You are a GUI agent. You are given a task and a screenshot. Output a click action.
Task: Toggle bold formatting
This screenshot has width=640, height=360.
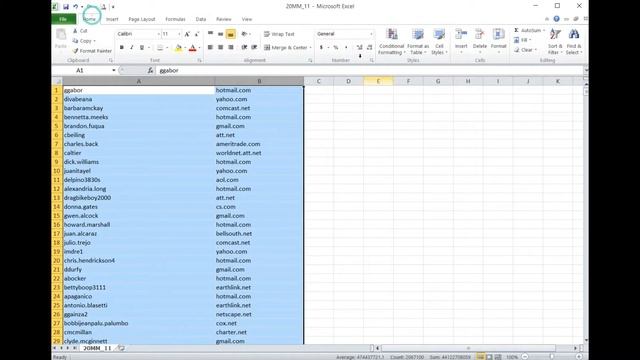click(x=122, y=48)
